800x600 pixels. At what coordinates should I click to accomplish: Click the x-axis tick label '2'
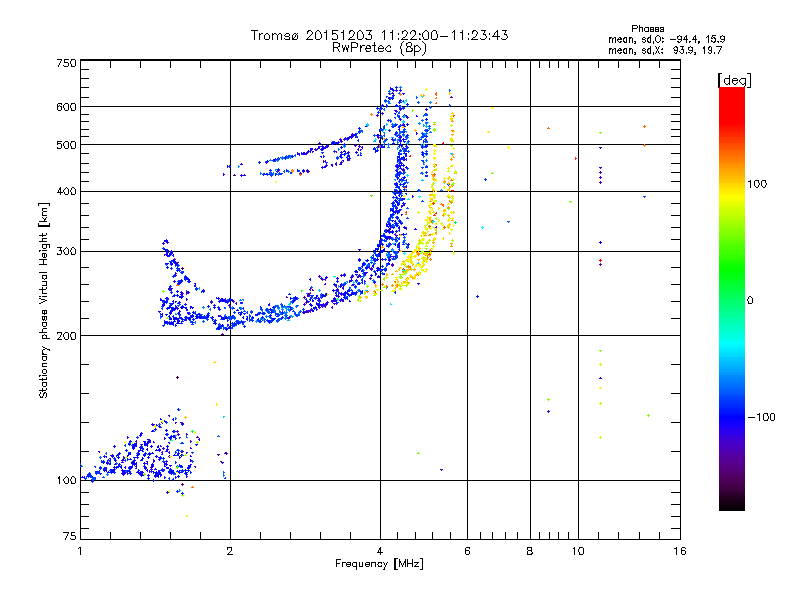[x=230, y=551]
